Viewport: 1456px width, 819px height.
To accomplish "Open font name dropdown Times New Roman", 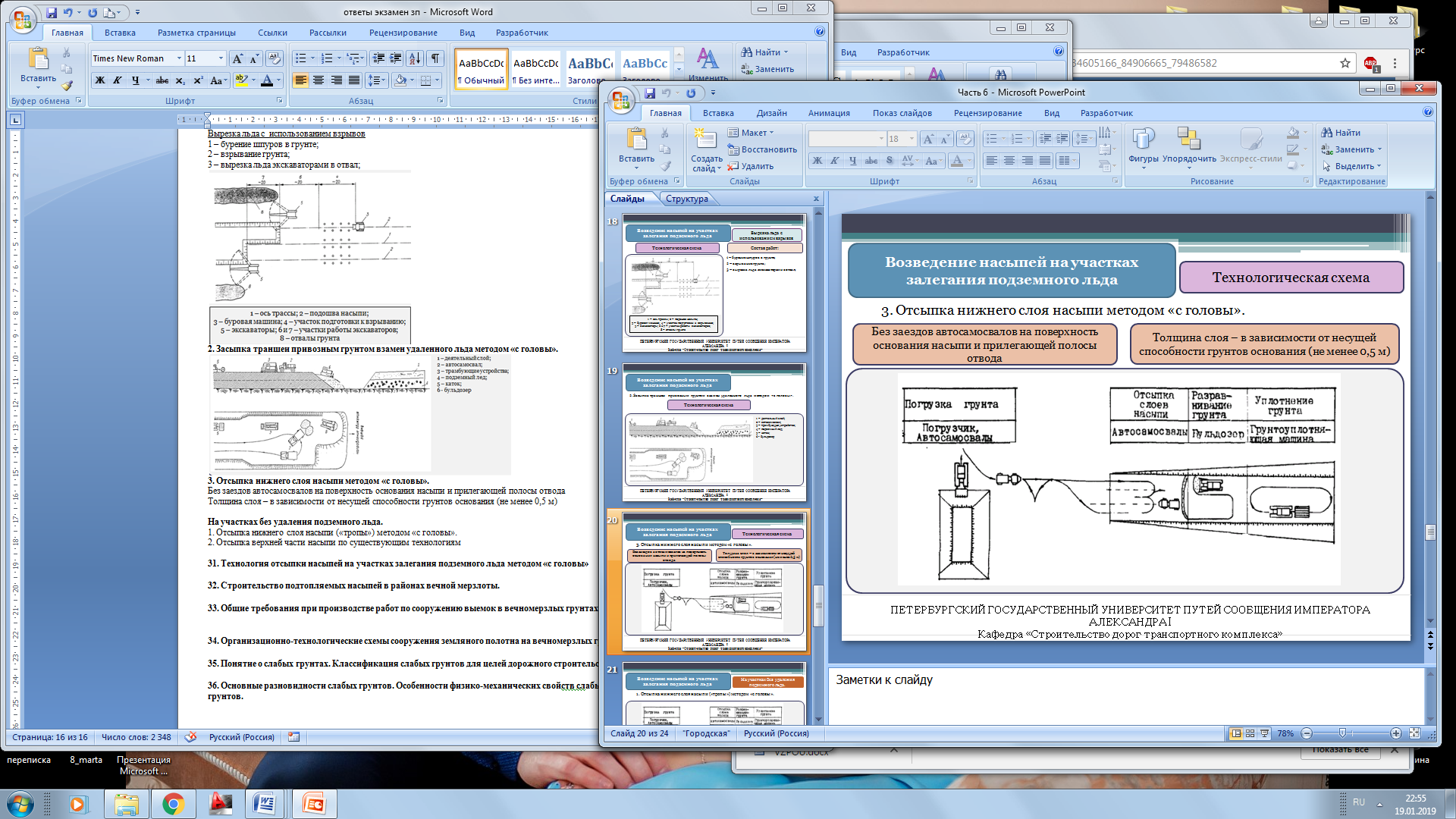I will [179, 58].
